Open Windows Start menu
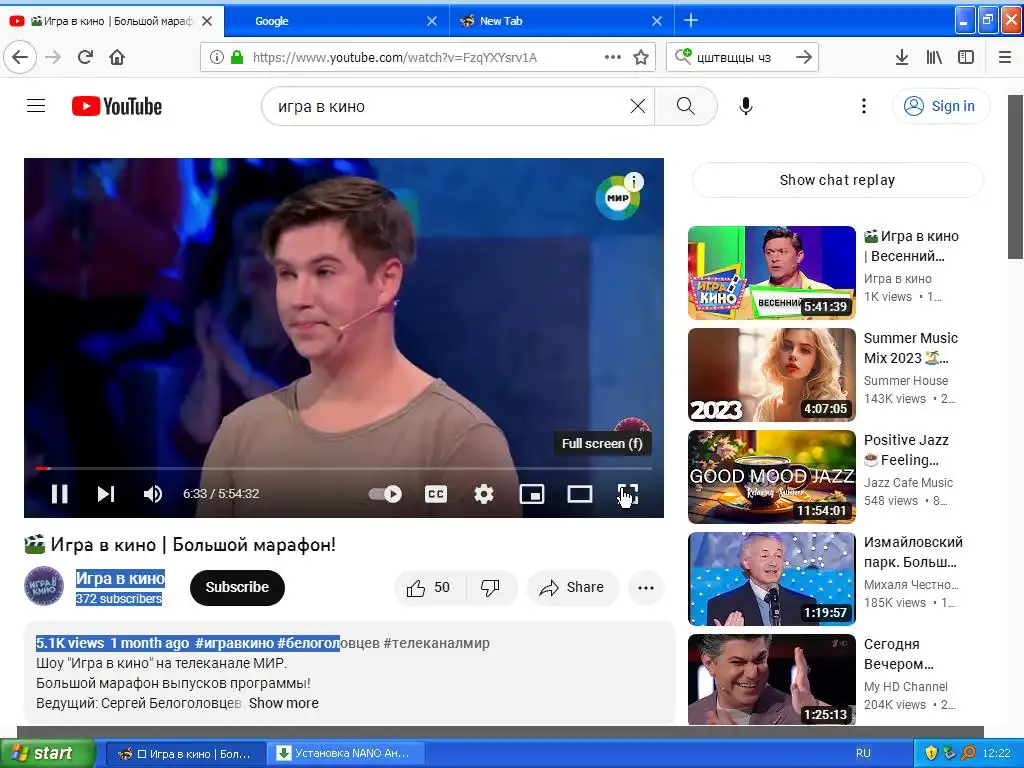 (48, 754)
